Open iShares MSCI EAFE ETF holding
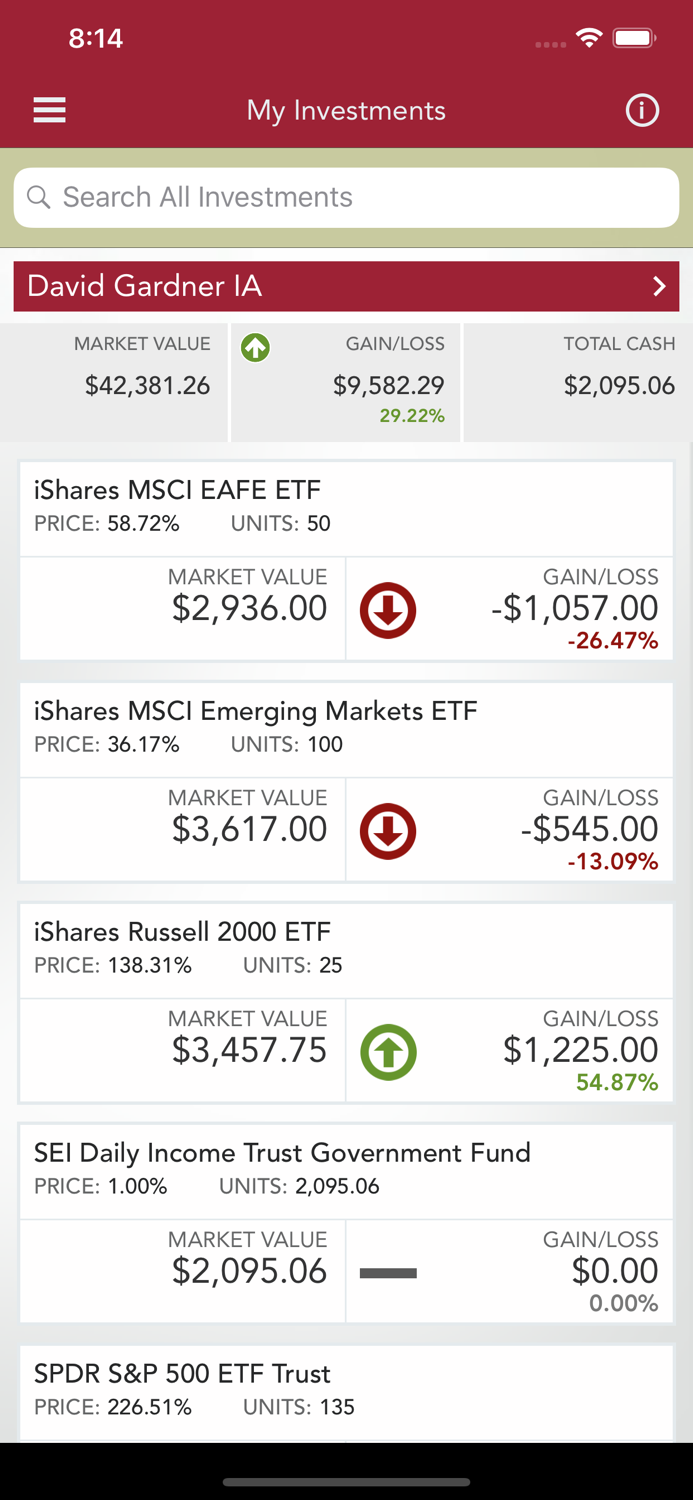This screenshot has height=1500, width=693. (178, 490)
